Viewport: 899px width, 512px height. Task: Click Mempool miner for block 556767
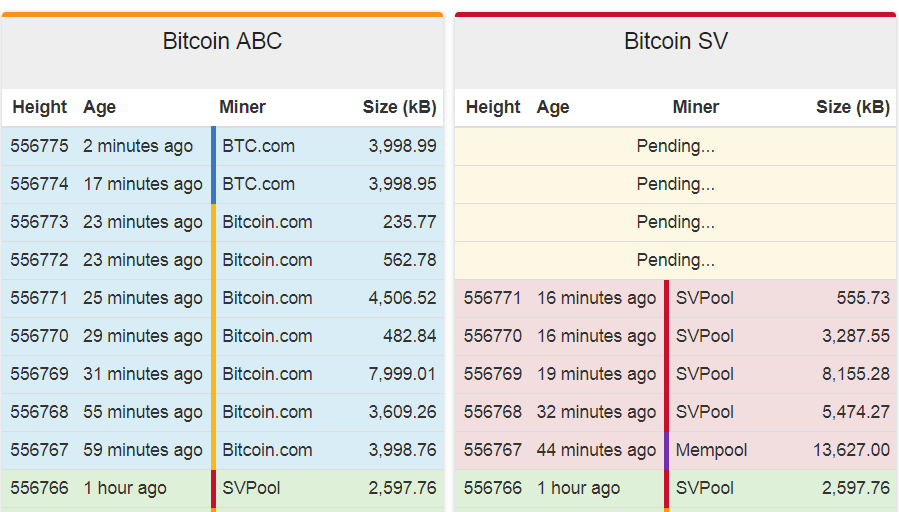(711, 450)
